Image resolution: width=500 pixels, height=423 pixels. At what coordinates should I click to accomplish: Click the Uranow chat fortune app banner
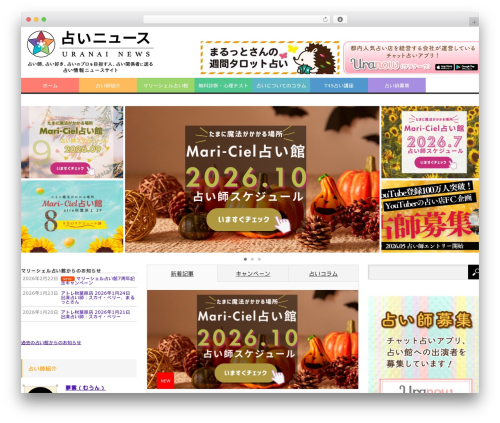pos(411,58)
